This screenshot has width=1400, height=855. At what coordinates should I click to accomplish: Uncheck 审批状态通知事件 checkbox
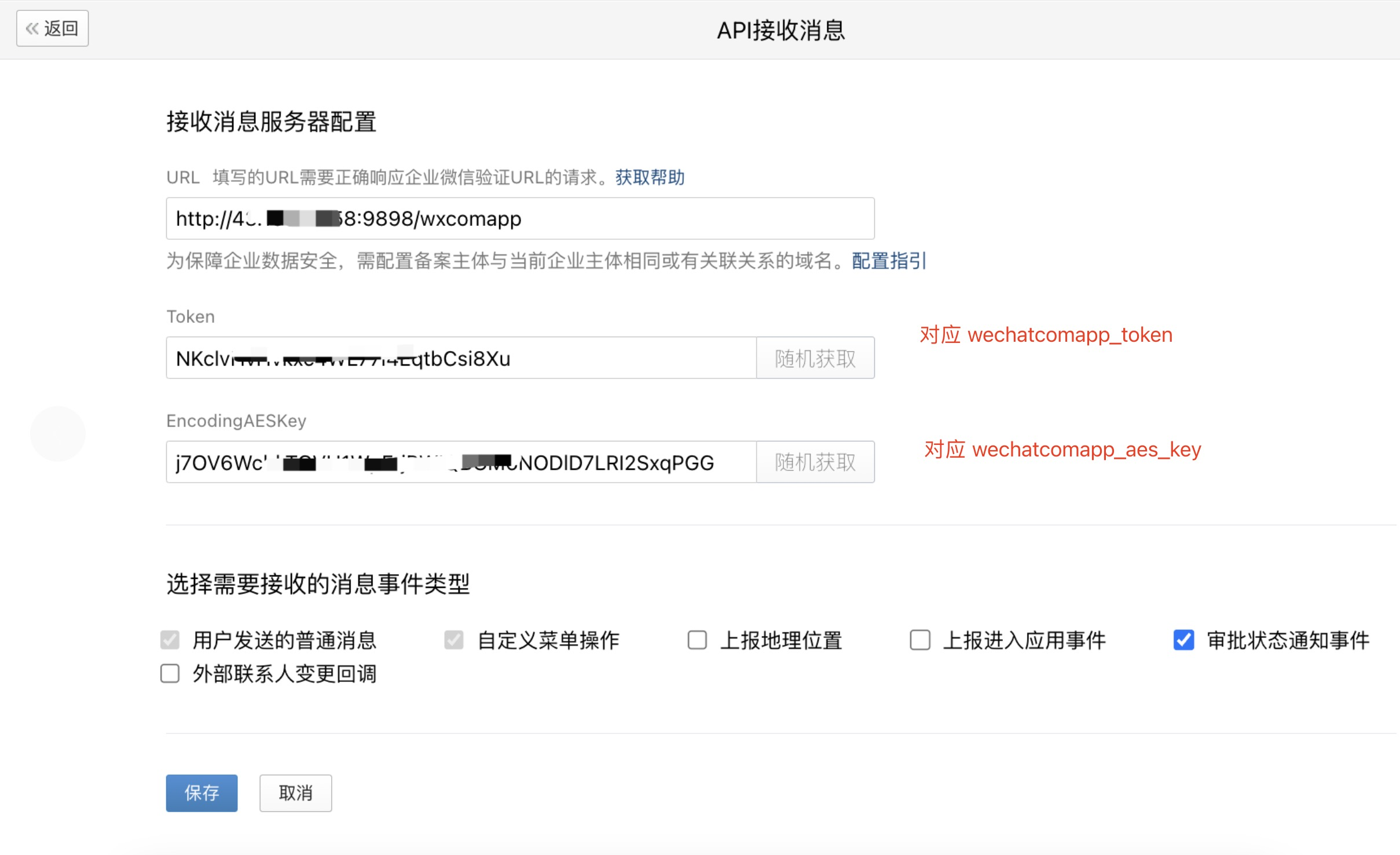(x=1183, y=640)
